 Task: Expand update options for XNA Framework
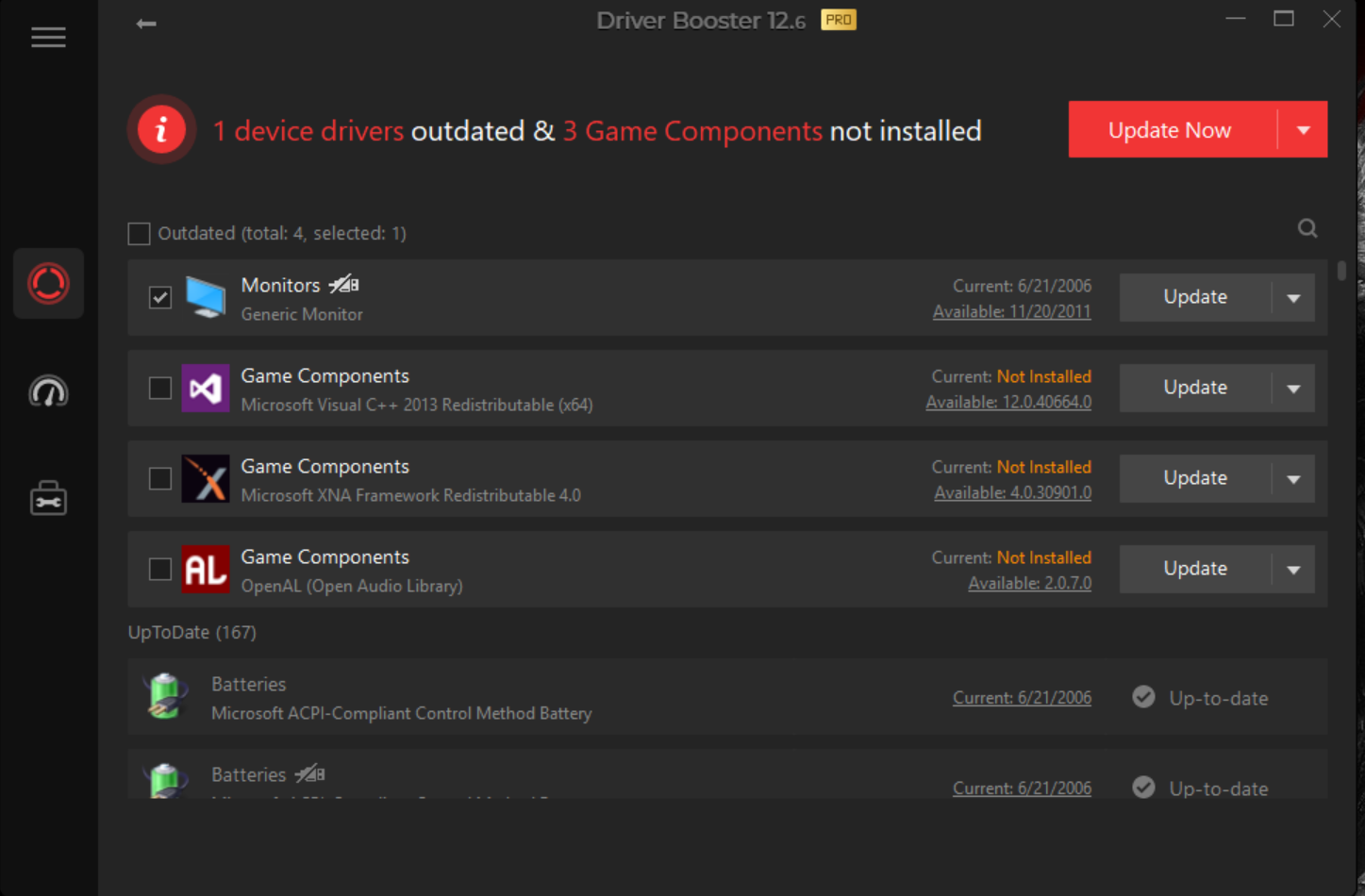1293,479
